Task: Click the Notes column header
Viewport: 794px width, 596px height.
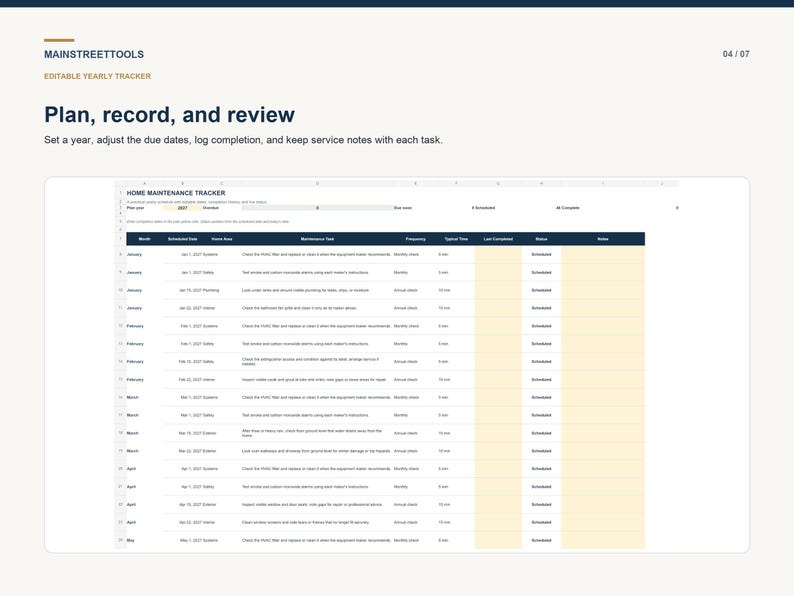Action: pyautogui.click(x=603, y=239)
